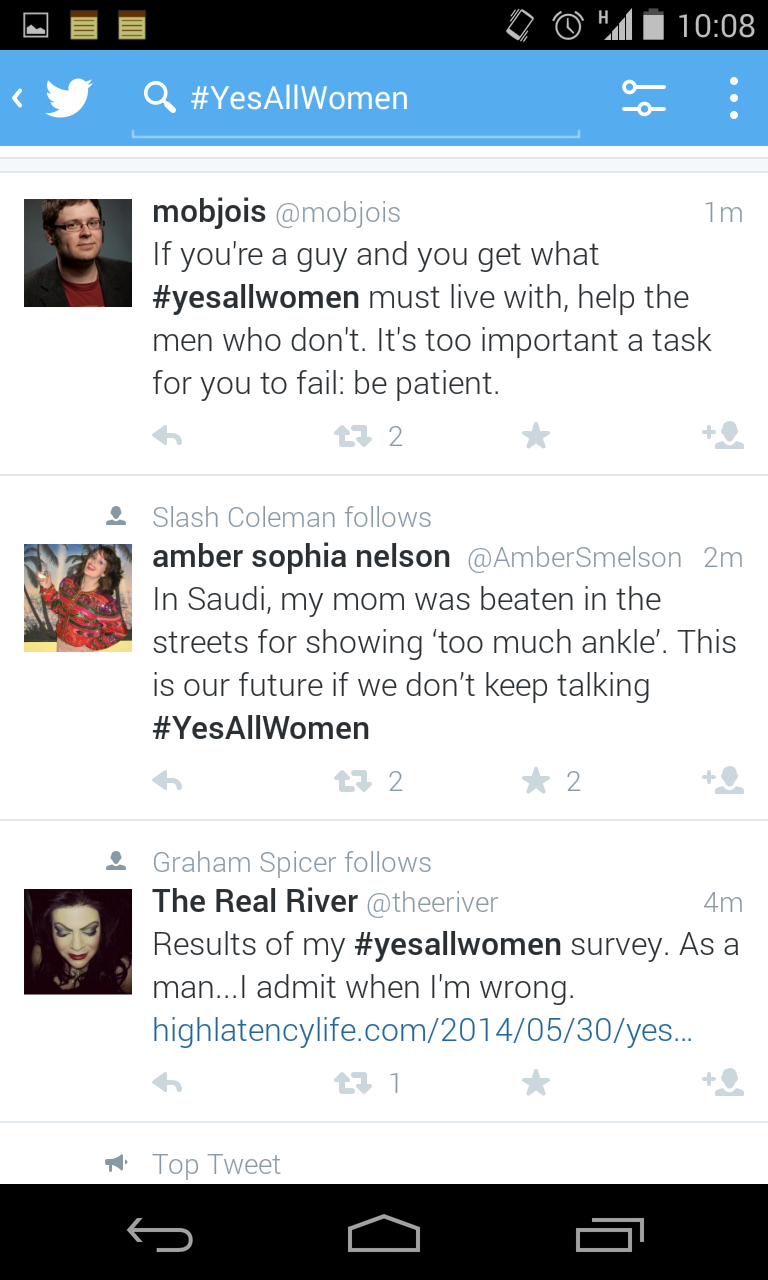The image size is (768, 1280).
Task: Star amber sophia nelson's tweet
Action: (x=537, y=781)
